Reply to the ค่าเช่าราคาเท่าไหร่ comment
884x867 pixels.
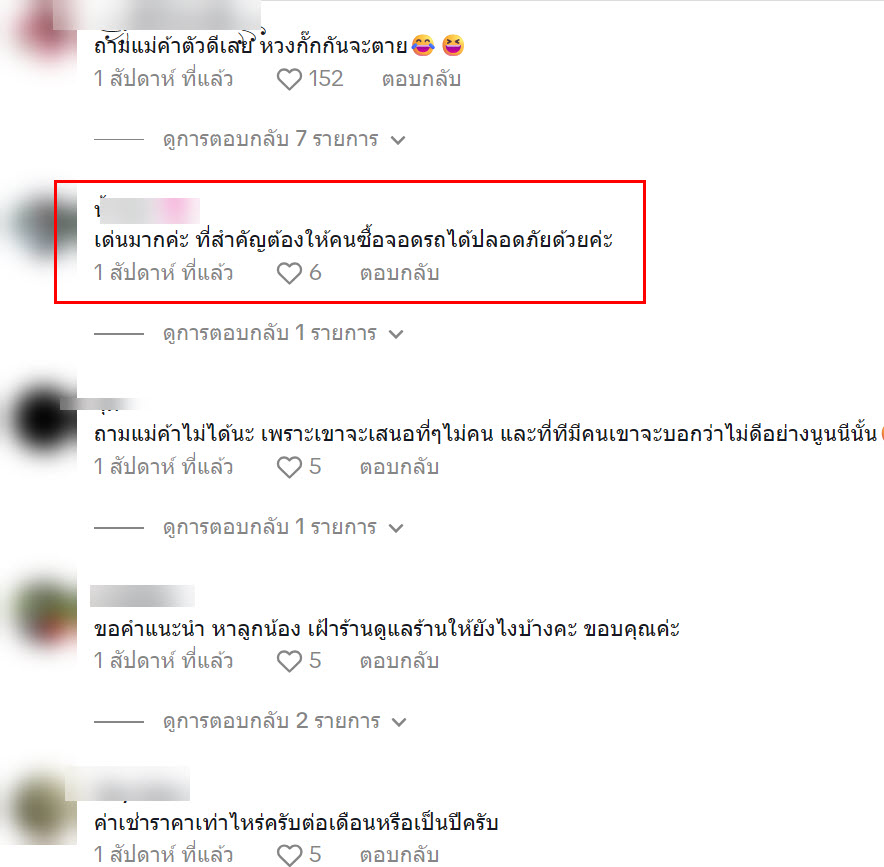(399, 855)
